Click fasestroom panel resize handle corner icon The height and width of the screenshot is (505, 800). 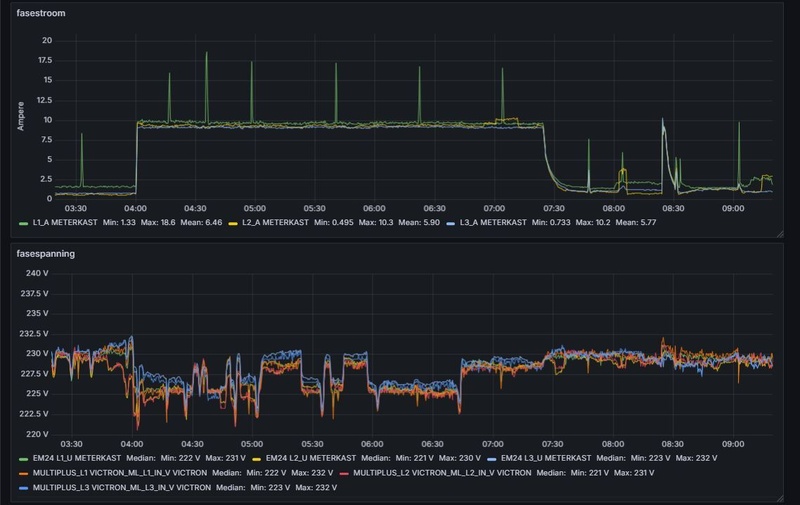[x=780, y=234]
